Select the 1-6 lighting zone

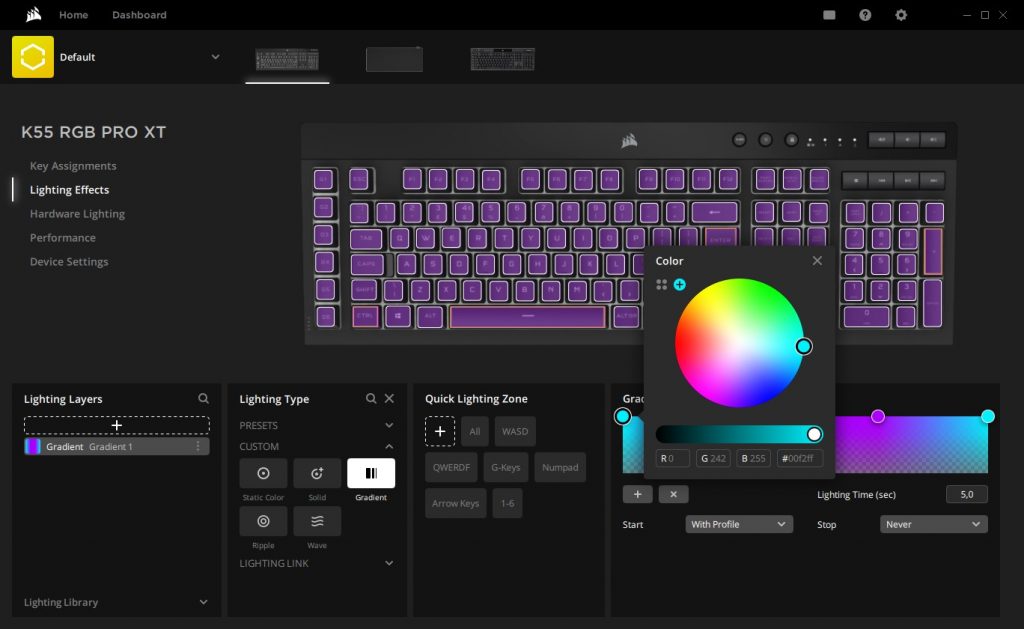tap(507, 504)
